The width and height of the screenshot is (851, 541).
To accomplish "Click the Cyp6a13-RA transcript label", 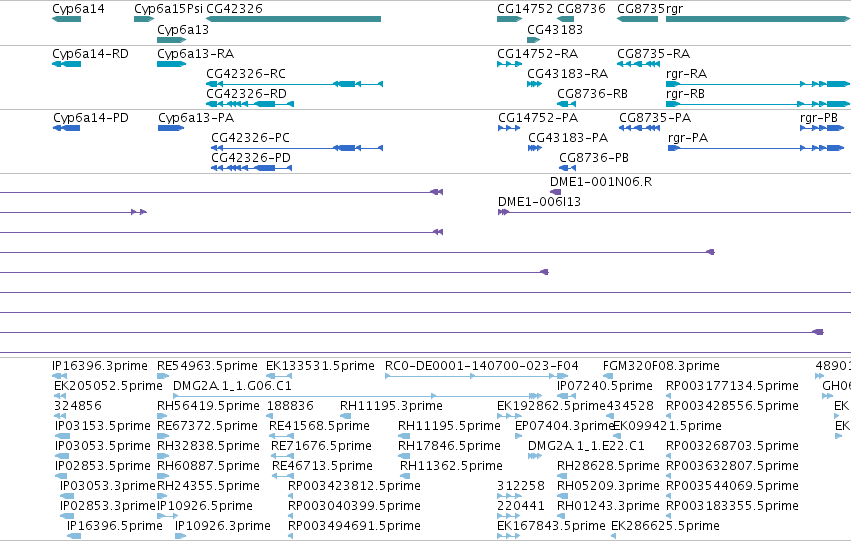I will (x=195, y=54).
